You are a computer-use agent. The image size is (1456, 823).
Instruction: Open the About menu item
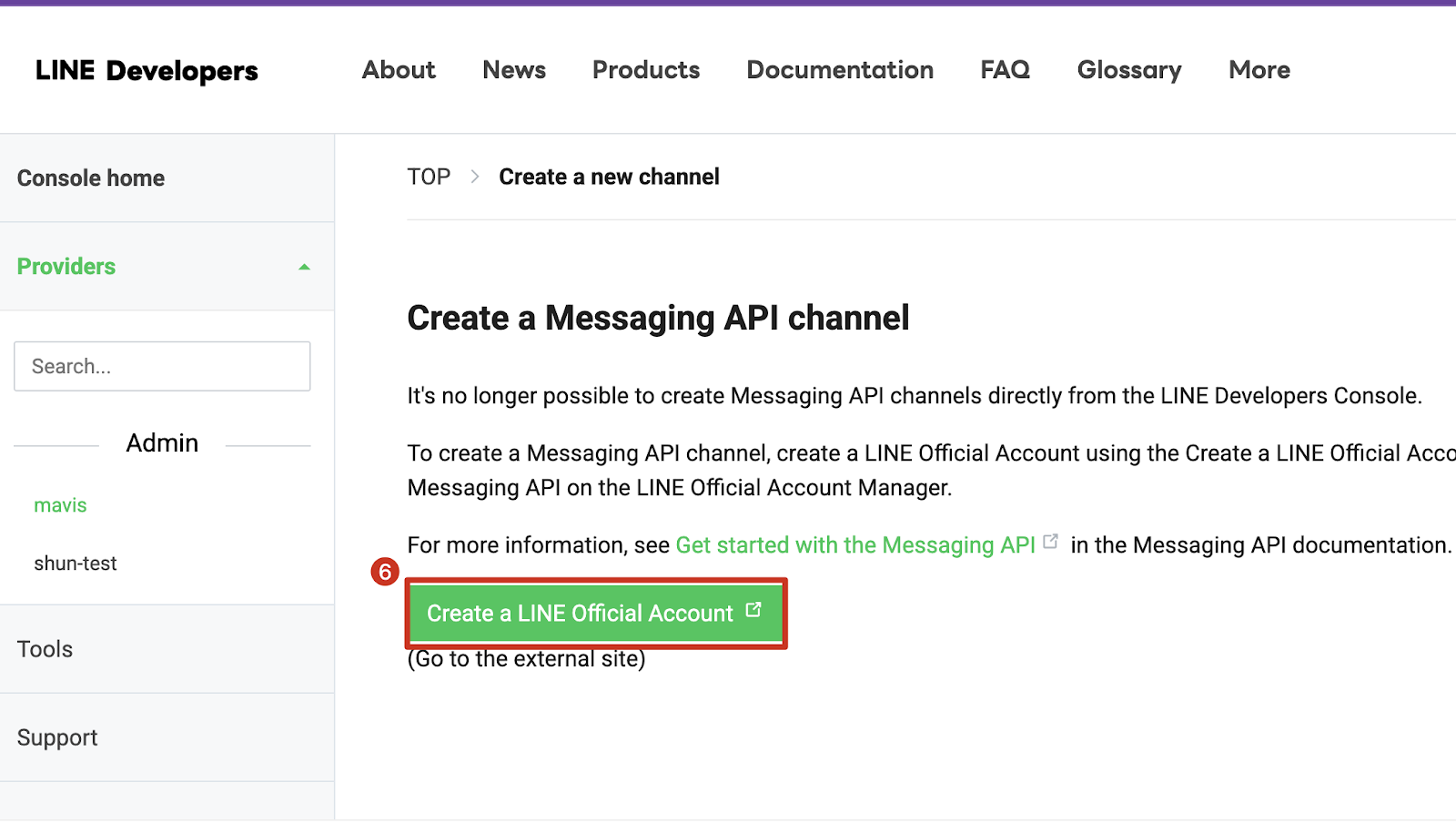[x=399, y=70]
